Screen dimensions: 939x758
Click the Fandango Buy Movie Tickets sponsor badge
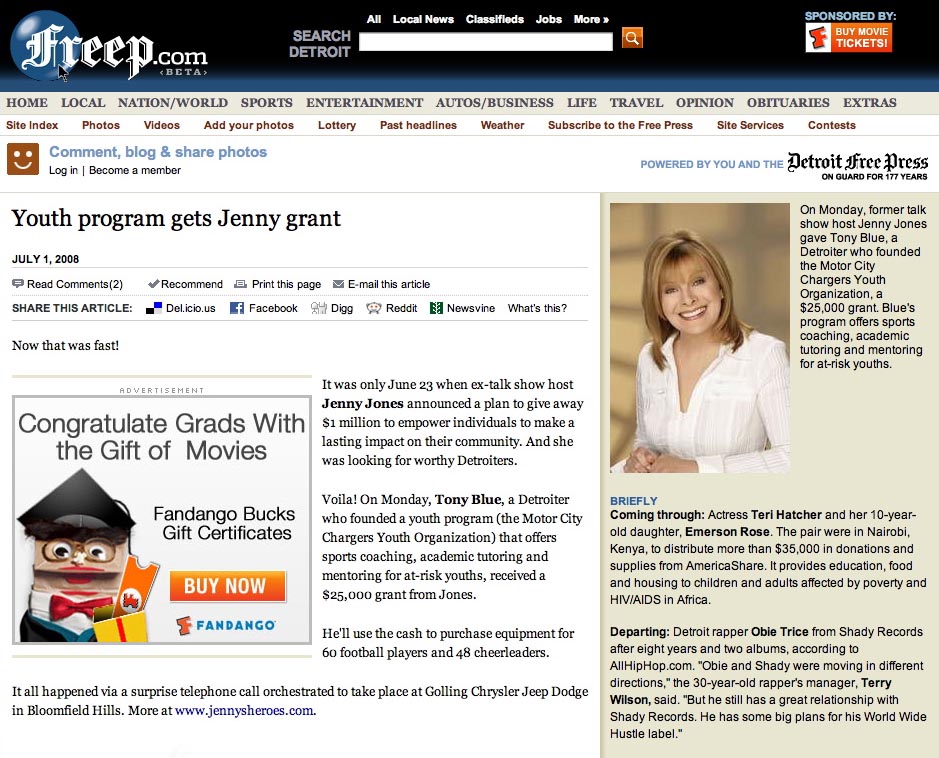(849, 38)
